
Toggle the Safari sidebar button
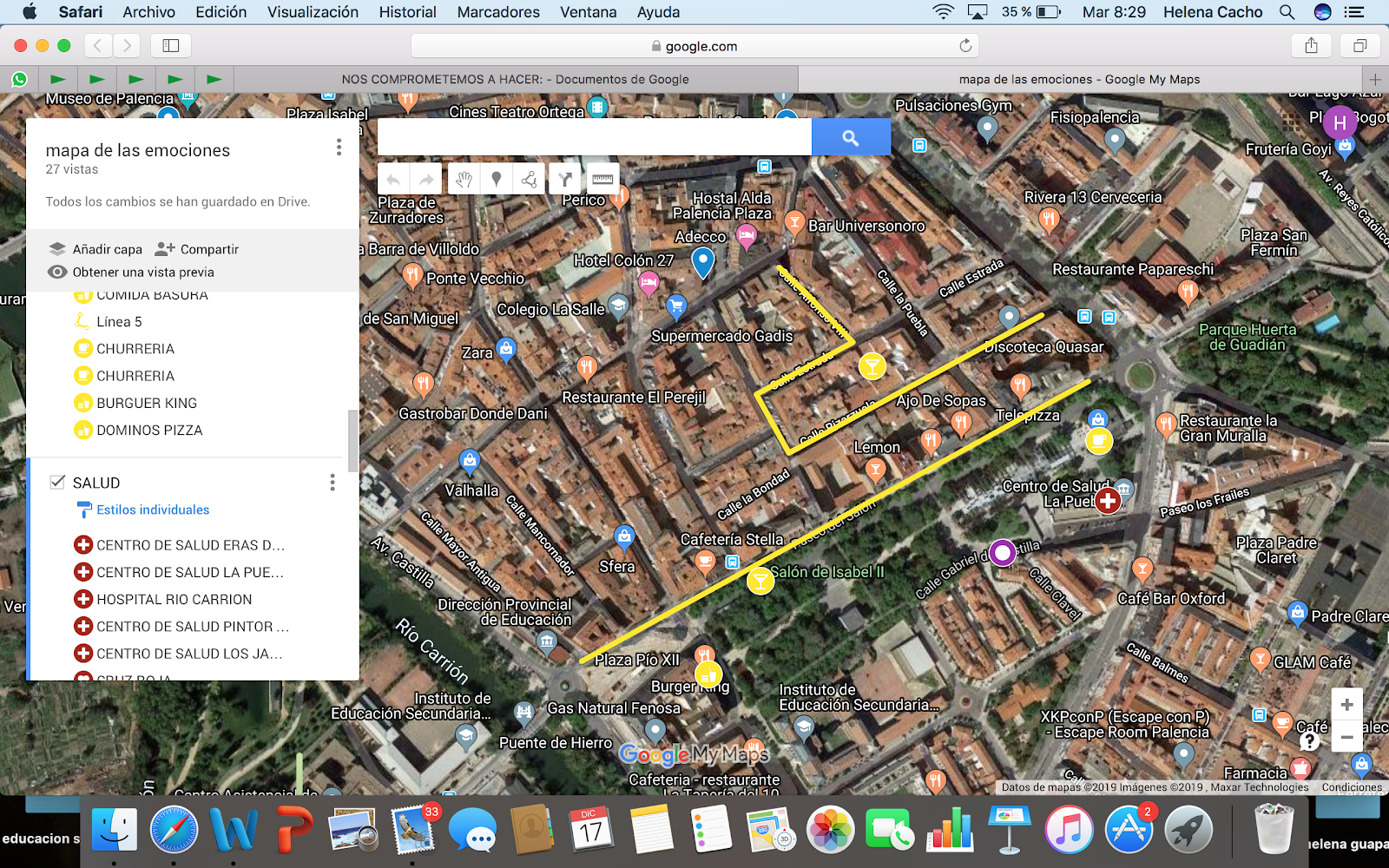(171, 45)
